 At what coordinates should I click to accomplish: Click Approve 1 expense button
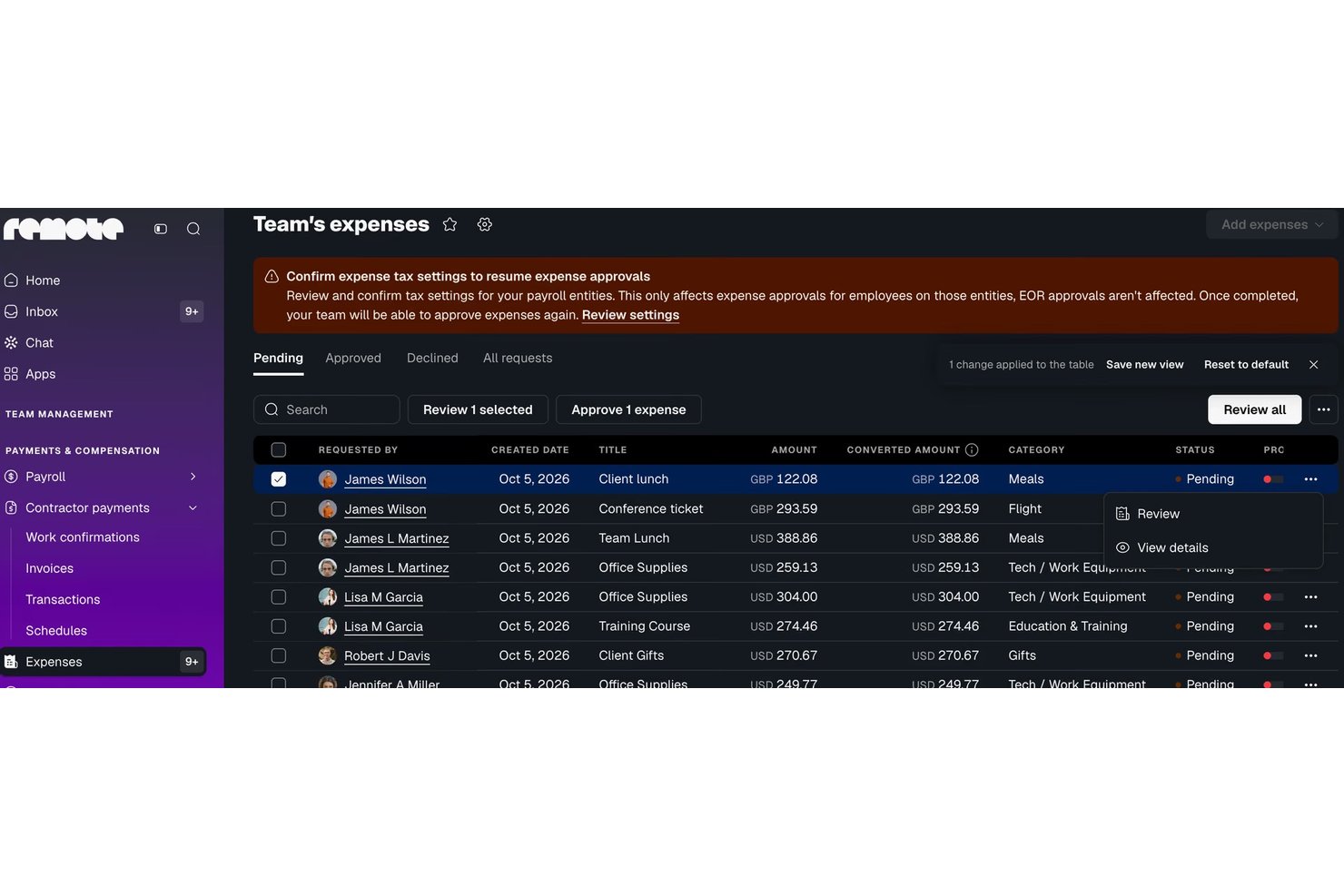click(x=628, y=409)
